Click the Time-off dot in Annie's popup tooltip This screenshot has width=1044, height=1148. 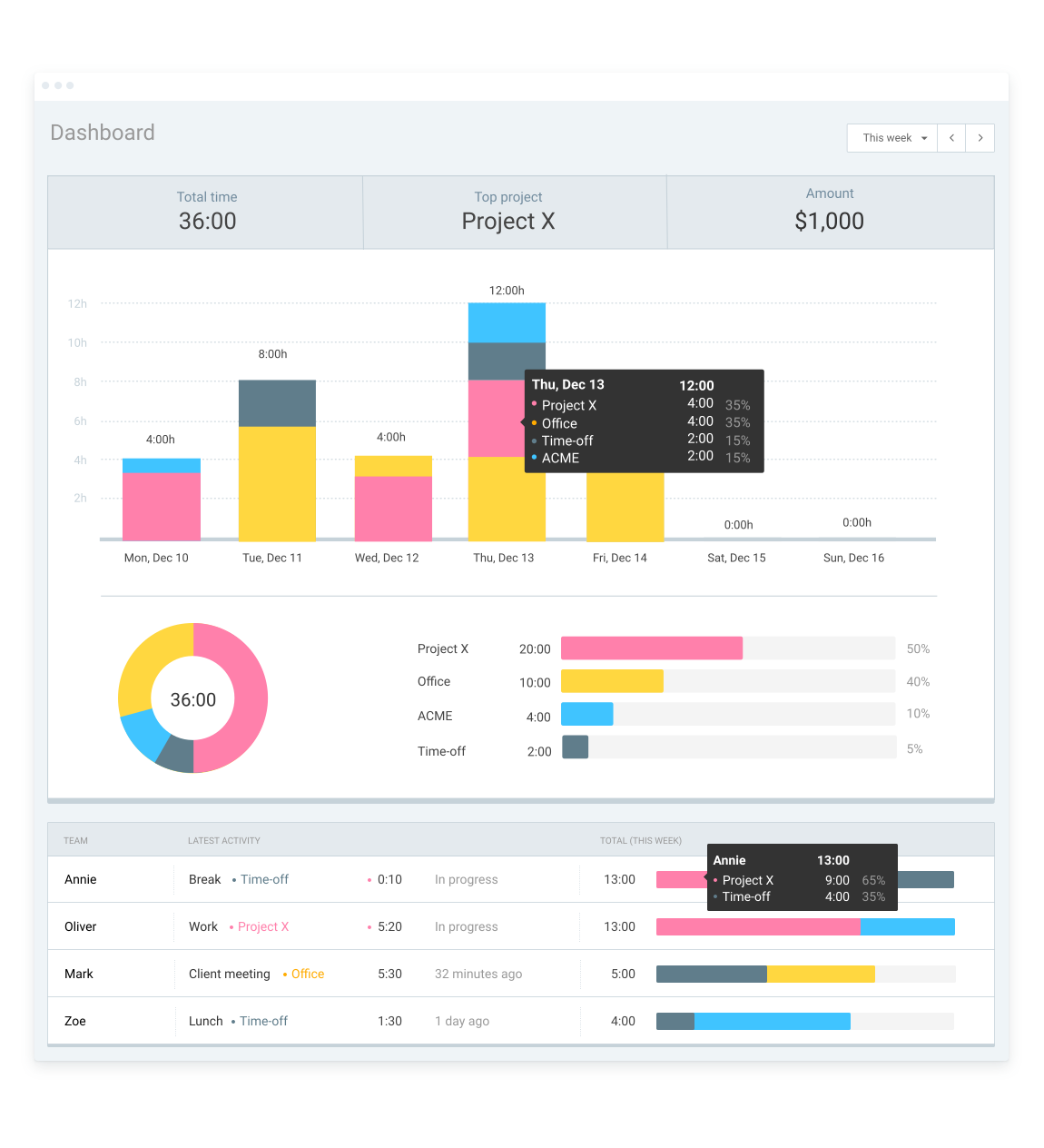point(716,896)
